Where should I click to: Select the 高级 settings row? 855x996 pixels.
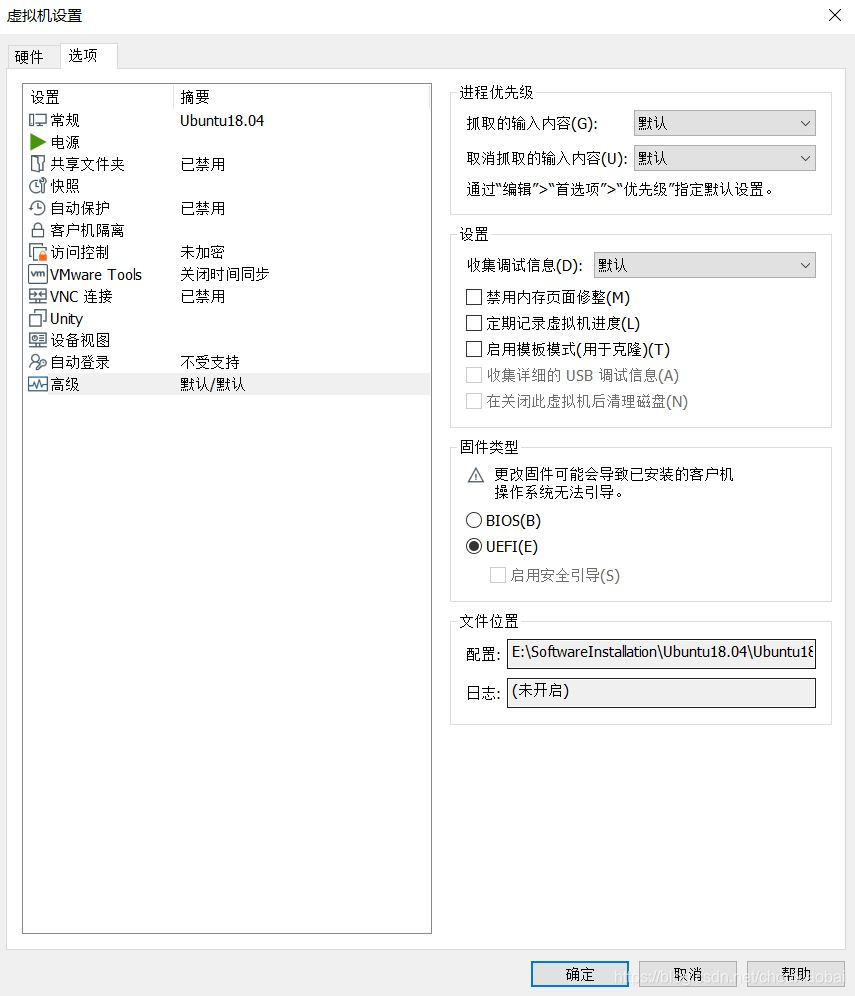[x=227, y=384]
